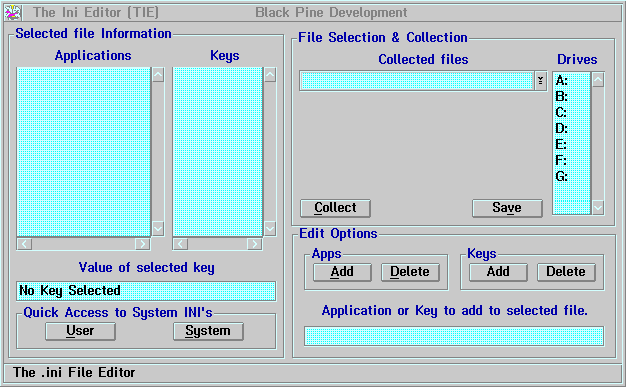Click Keys list scroll right arrow

pos(254,244)
